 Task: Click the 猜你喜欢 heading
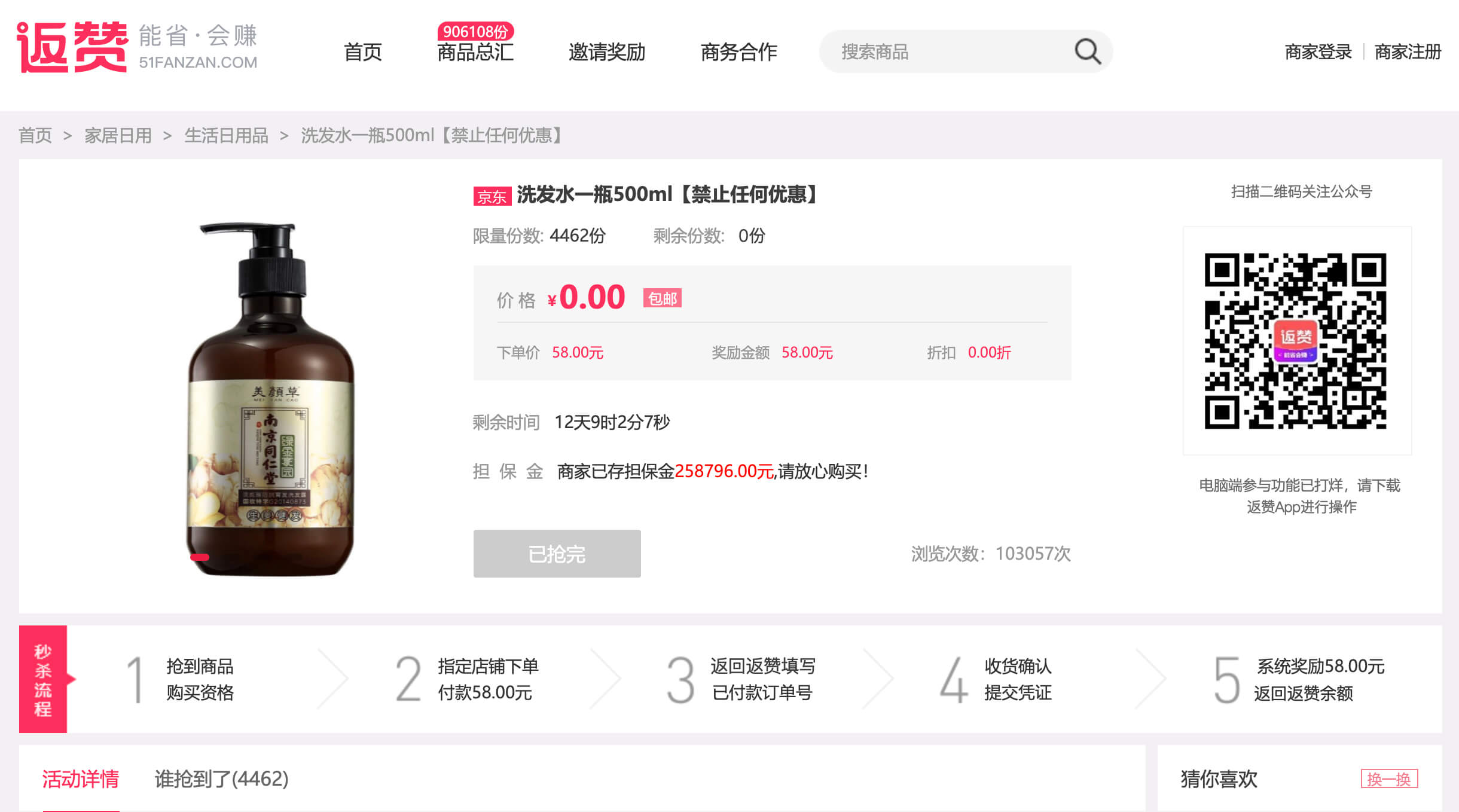point(1219,779)
